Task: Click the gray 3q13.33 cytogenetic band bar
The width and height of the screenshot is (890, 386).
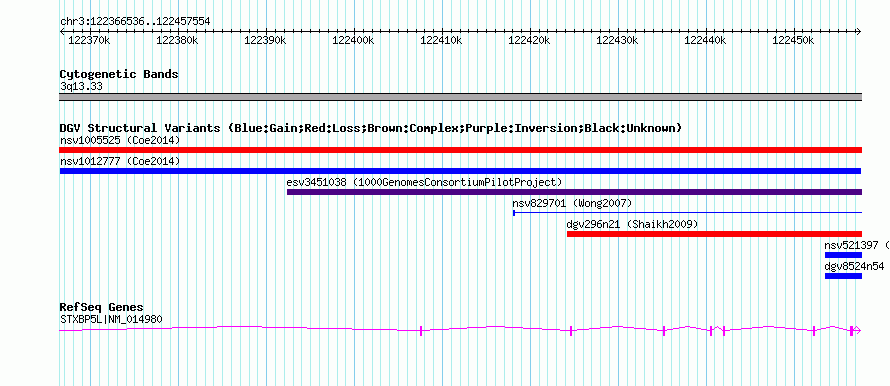Action: (460, 97)
